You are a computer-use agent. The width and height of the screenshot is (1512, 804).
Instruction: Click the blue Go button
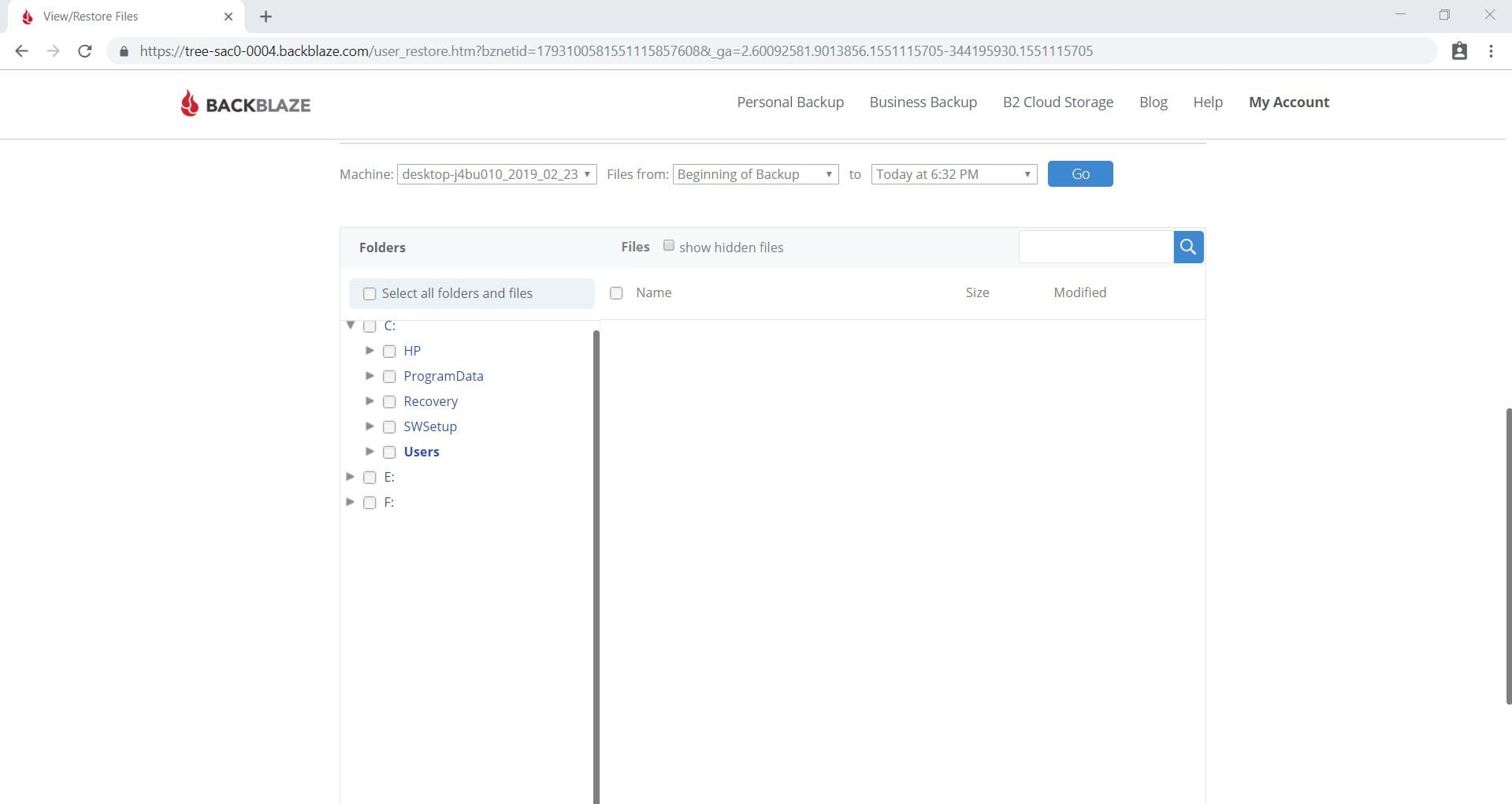[x=1080, y=174]
